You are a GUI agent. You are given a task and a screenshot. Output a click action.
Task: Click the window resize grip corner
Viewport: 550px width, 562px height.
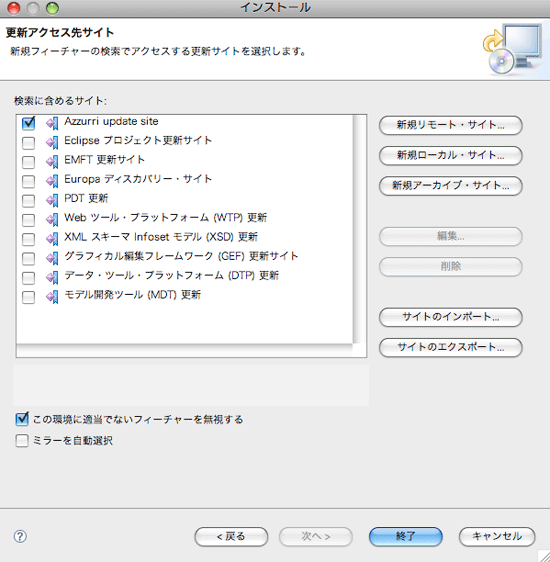(544, 556)
